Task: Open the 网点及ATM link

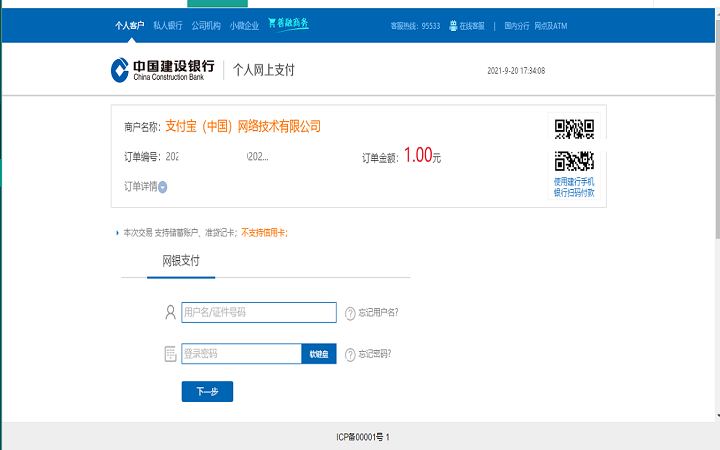Action: coord(551,26)
